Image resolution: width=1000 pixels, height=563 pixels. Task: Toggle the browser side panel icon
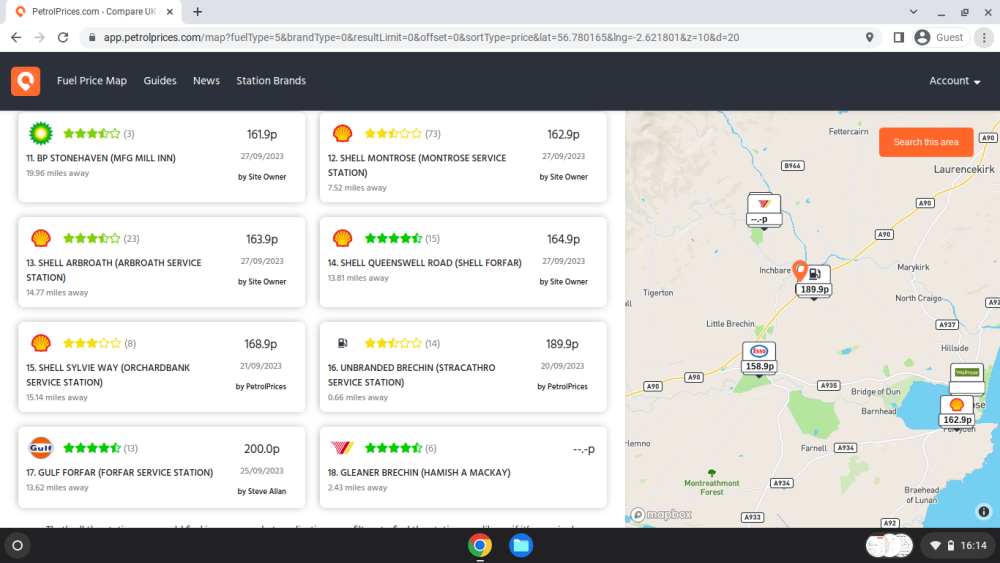click(x=899, y=38)
